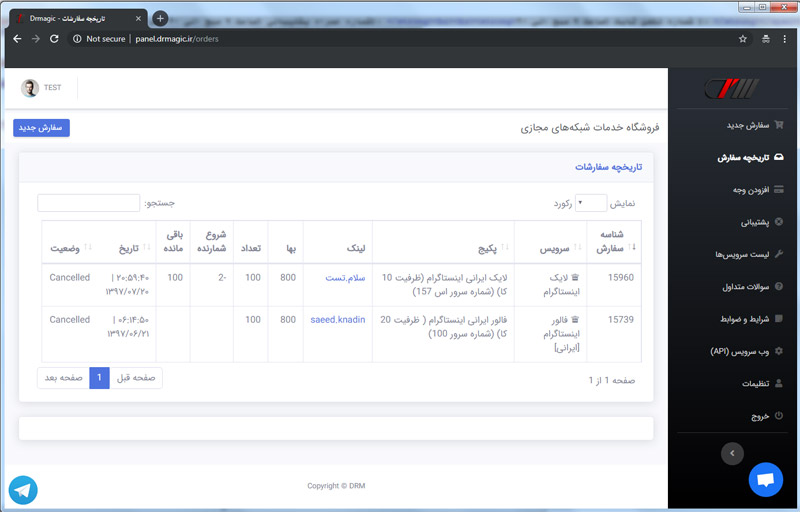Sort by وضعیت column header

pyautogui.click(x=68, y=242)
